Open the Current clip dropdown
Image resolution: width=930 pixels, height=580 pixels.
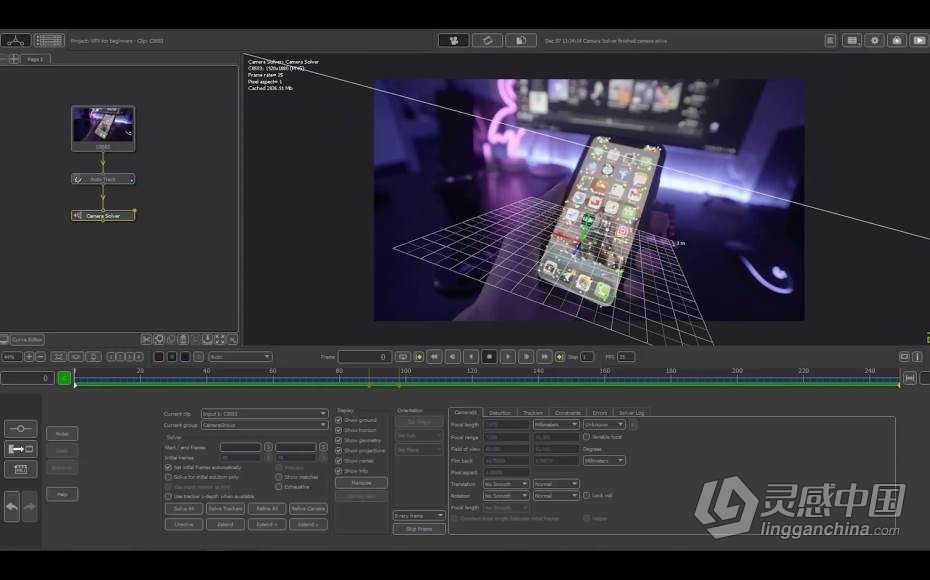coord(265,413)
